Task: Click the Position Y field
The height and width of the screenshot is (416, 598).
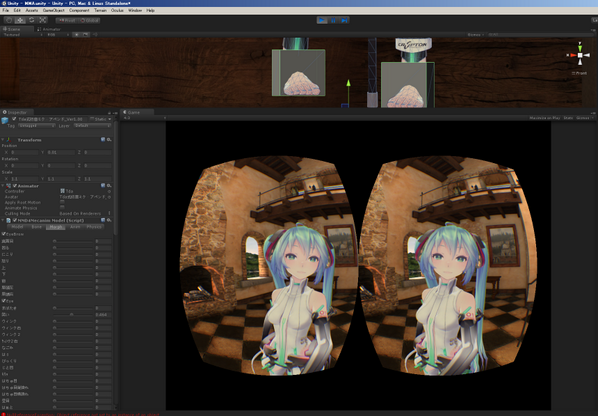Action: 61,152
